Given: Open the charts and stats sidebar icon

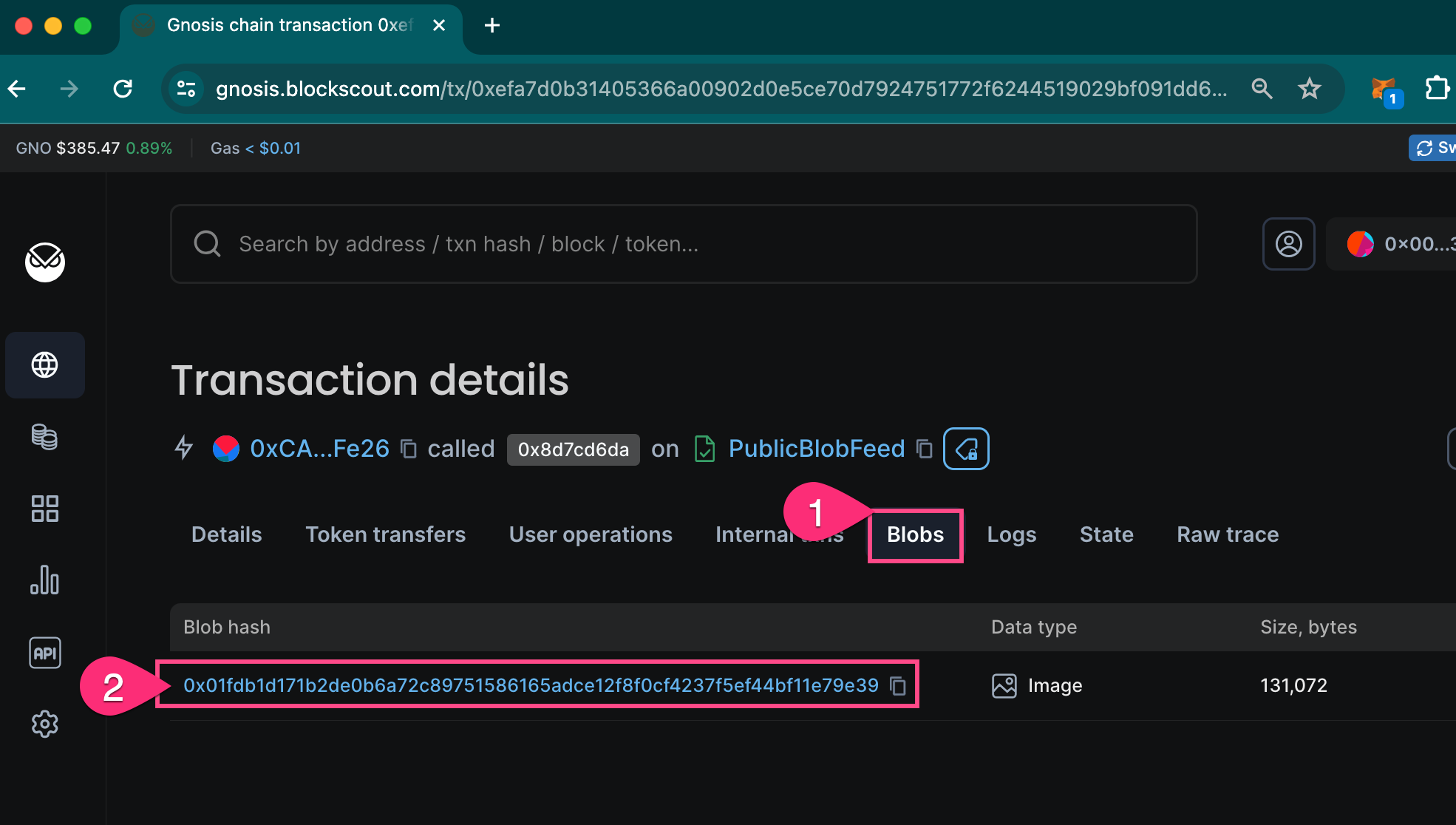Looking at the screenshot, I should click(44, 580).
